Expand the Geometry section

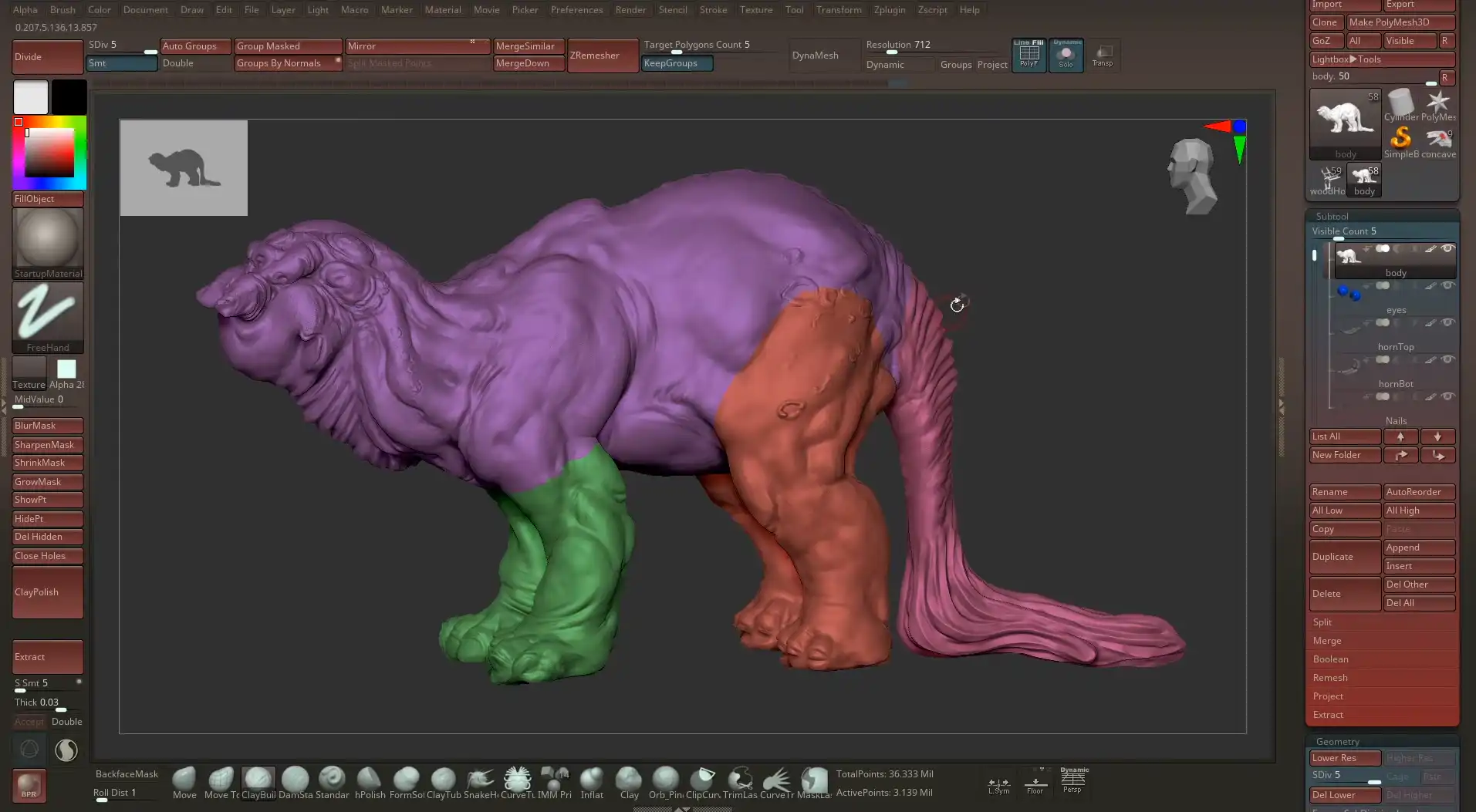[1337, 741]
